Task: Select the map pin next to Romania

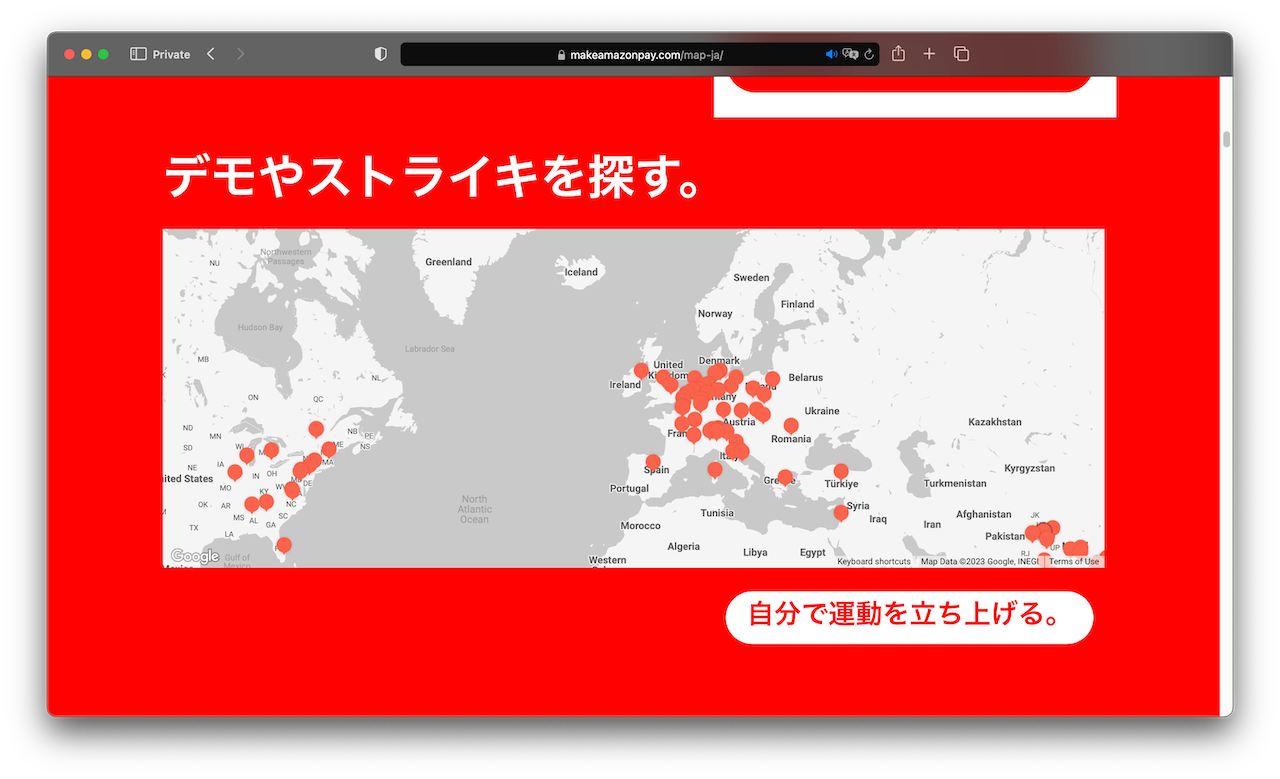Action: [x=790, y=427]
